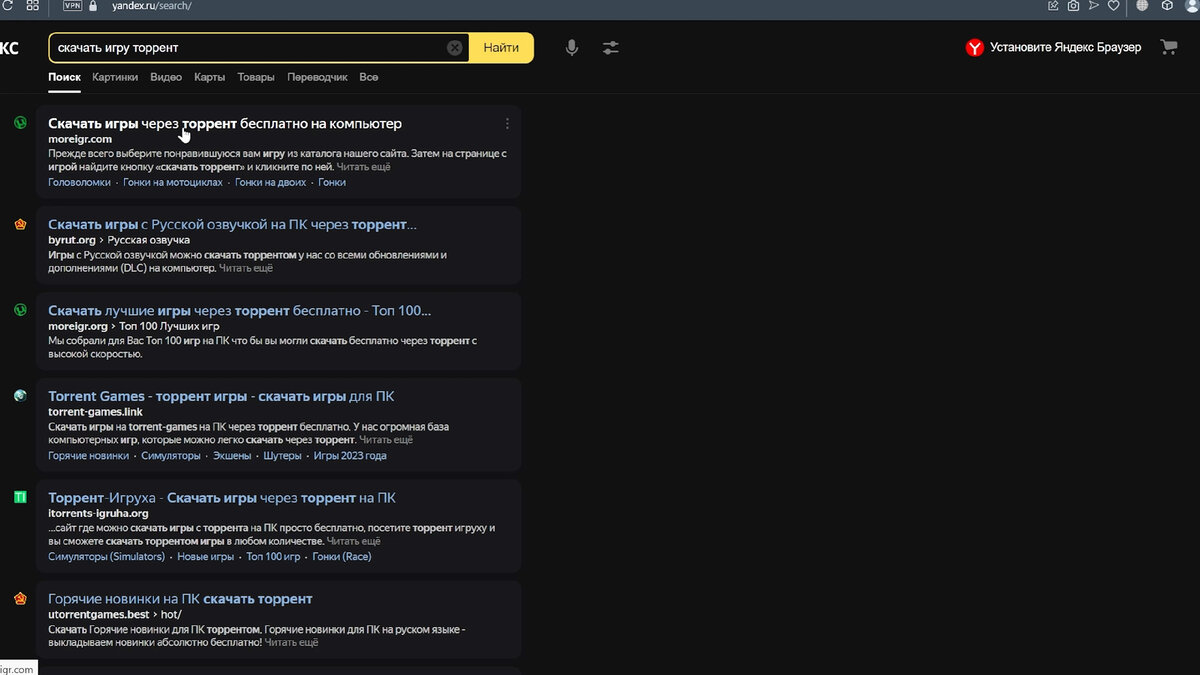
Task: Open the Переводчик tab
Action: (x=317, y=77)
